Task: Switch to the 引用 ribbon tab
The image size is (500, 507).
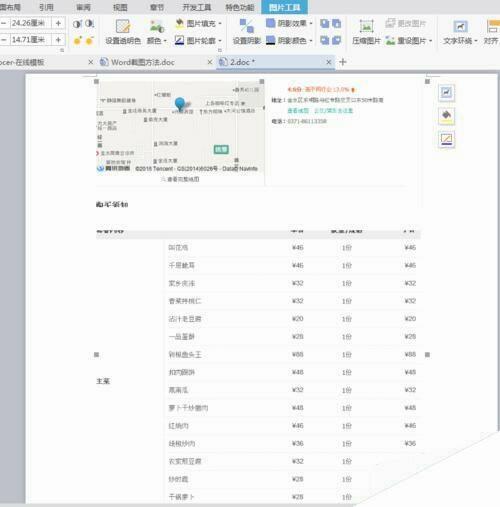Action: [x=46, y=7]
